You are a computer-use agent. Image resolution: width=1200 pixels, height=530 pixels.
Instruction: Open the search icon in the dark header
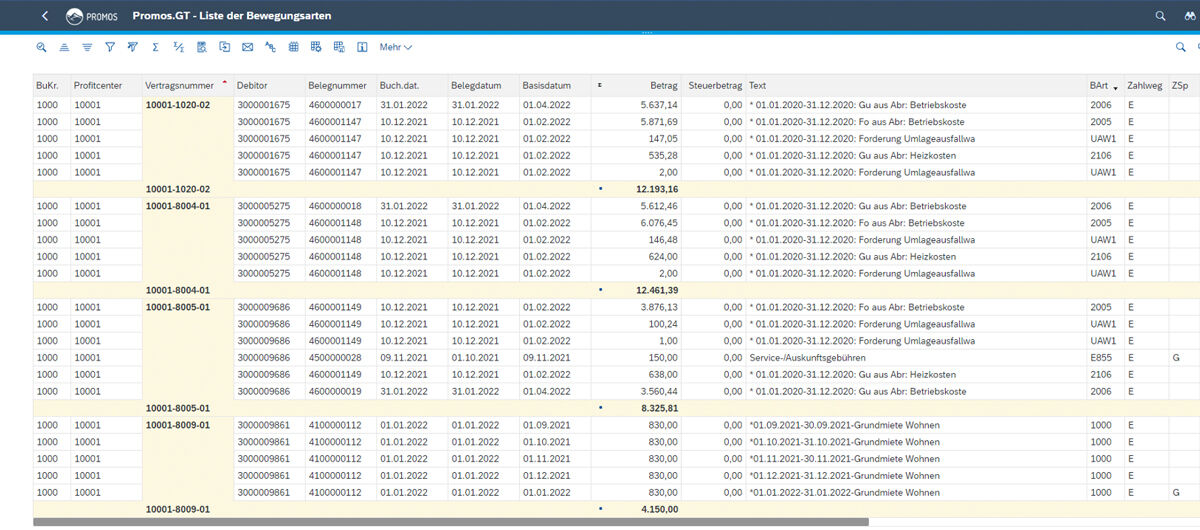(x=1160, y=16)
